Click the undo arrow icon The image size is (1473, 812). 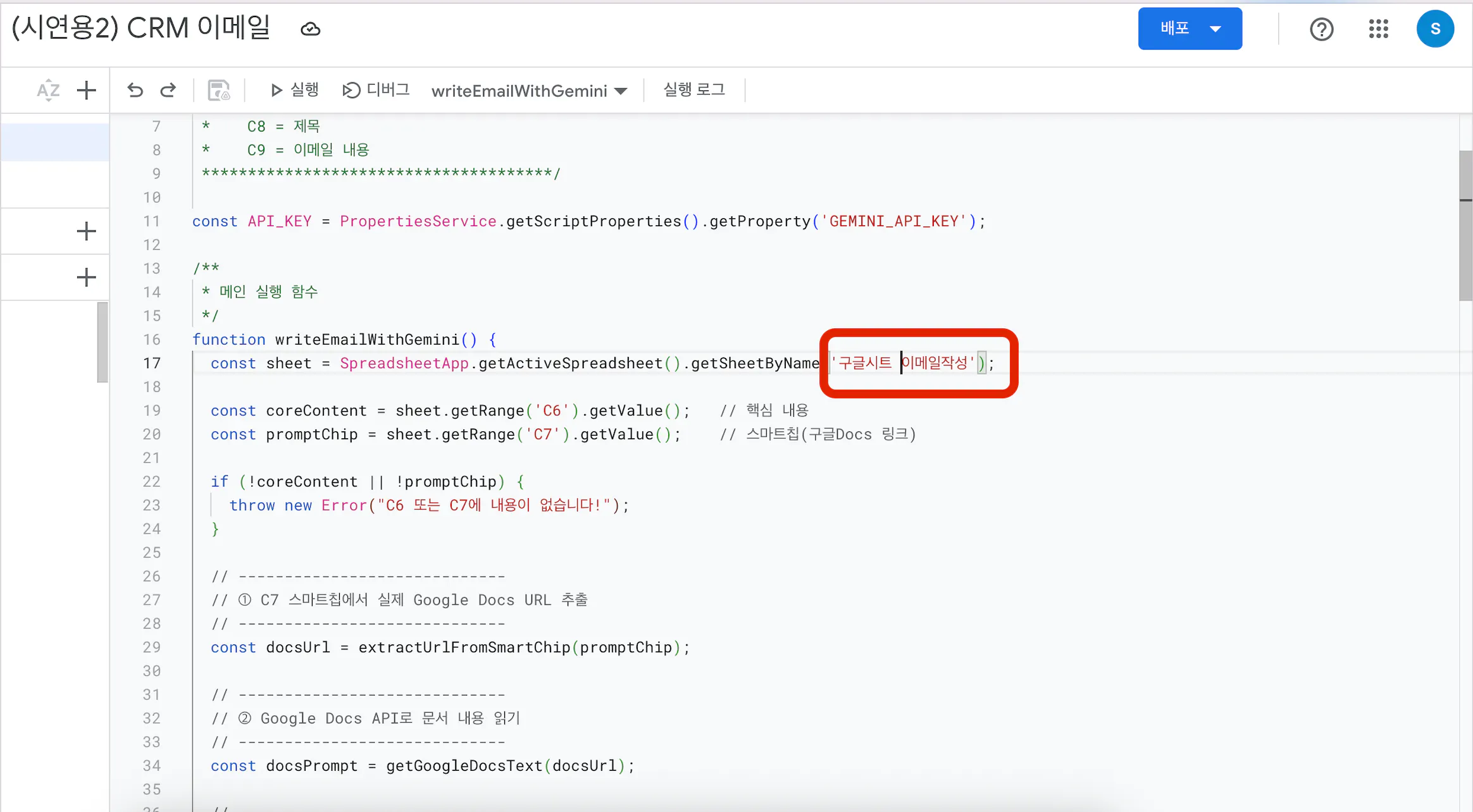(x=135, y=90)
